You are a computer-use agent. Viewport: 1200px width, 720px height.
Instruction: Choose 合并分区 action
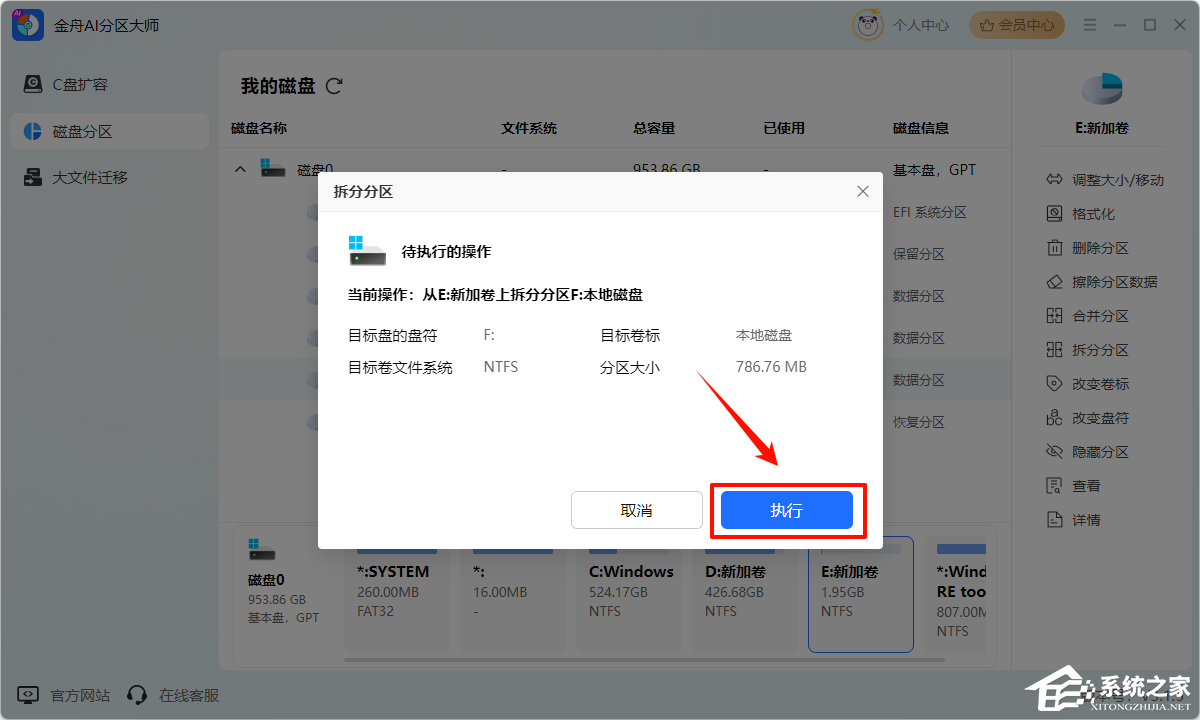tap(1087, 316)
